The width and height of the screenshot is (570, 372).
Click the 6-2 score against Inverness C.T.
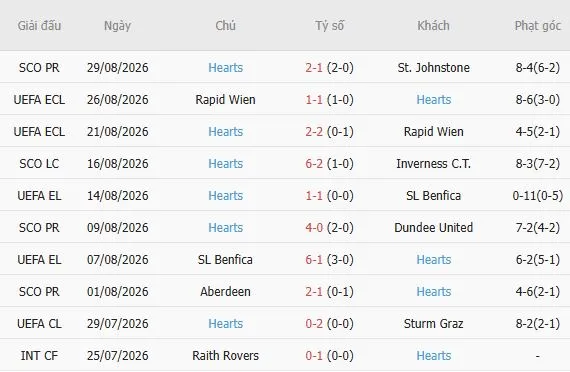[314, 164]
